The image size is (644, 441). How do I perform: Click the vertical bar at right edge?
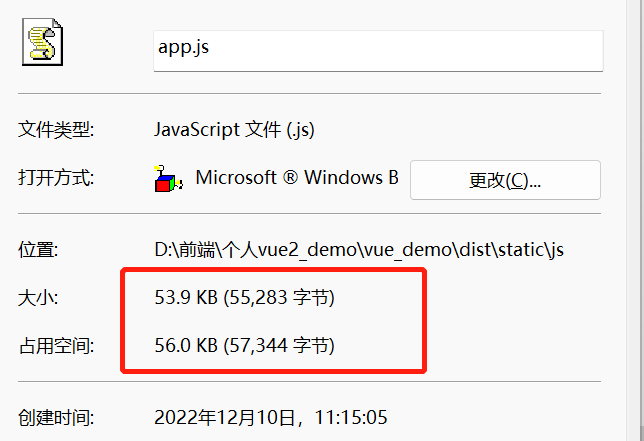[635, 220]
